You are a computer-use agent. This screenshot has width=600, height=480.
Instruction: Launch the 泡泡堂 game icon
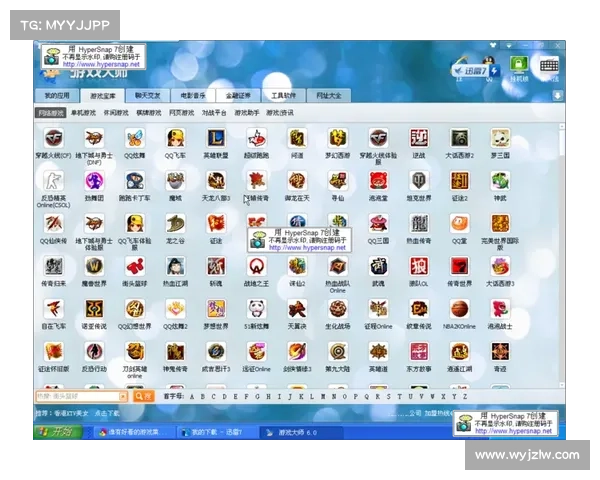[x=378, y=181]
